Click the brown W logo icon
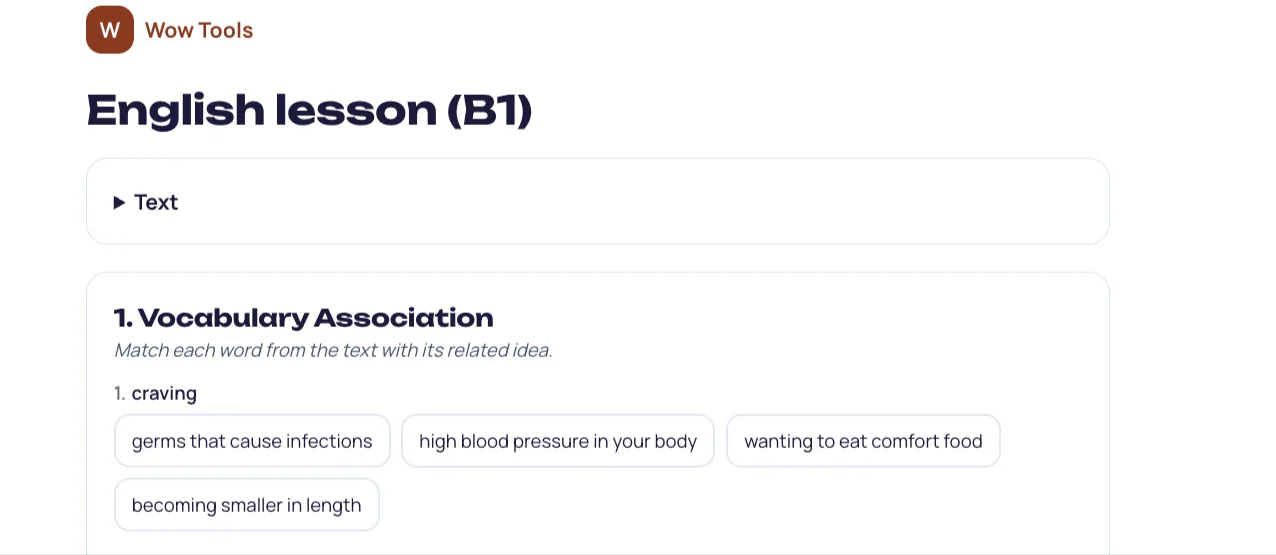 pyautogui.click(x=110, y=30)
